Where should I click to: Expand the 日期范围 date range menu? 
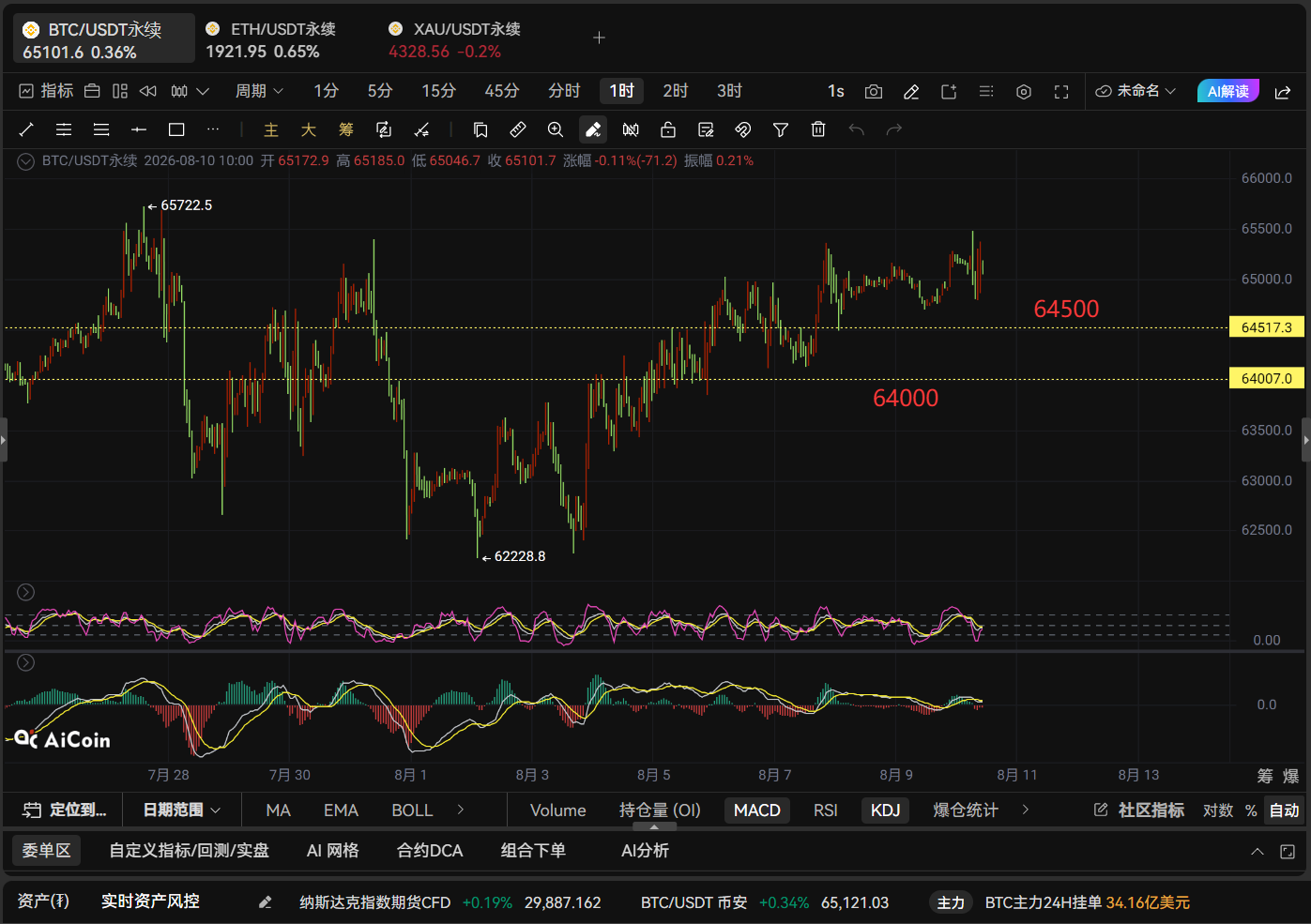182,810
